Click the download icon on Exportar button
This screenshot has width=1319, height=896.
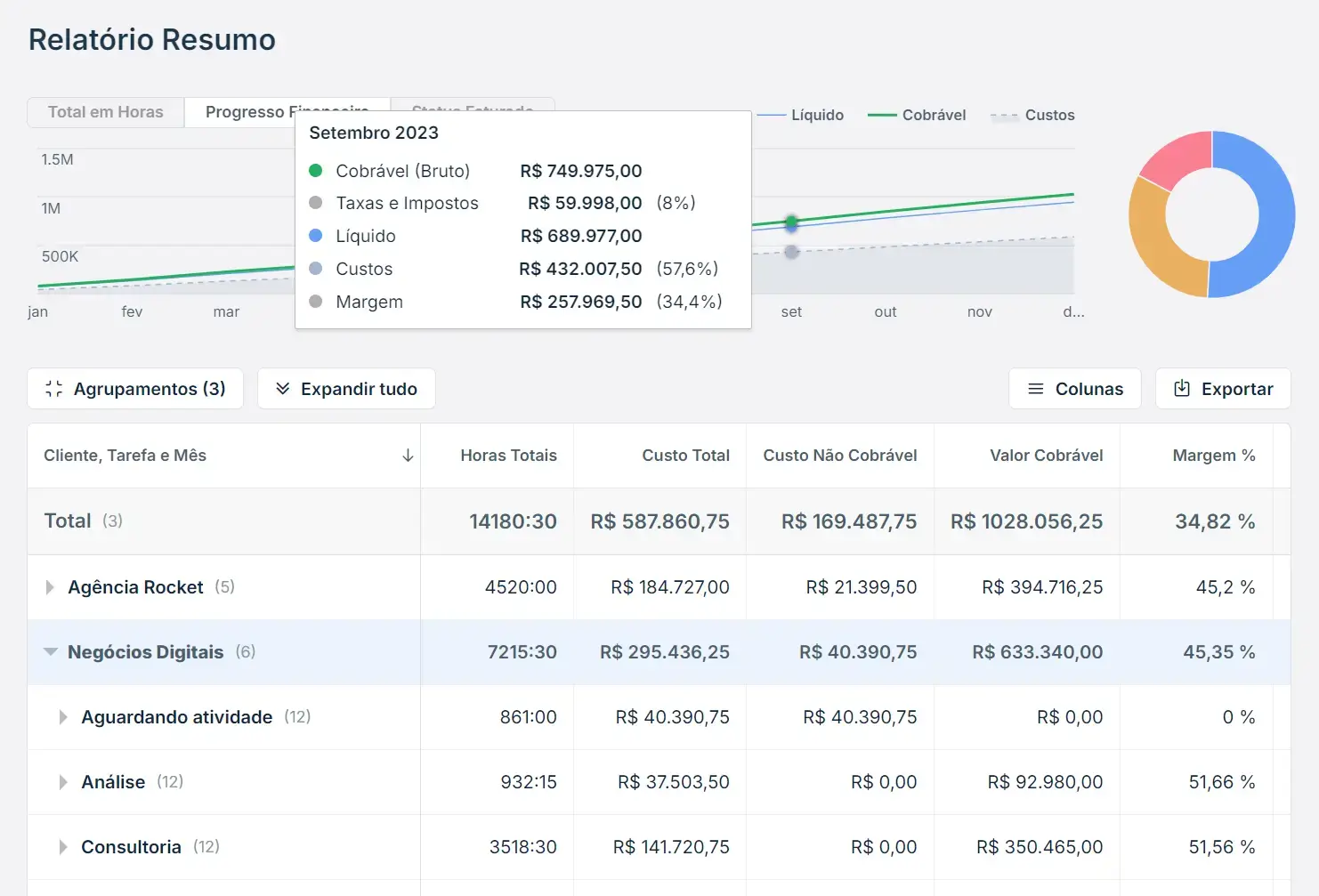point(1183,388)
